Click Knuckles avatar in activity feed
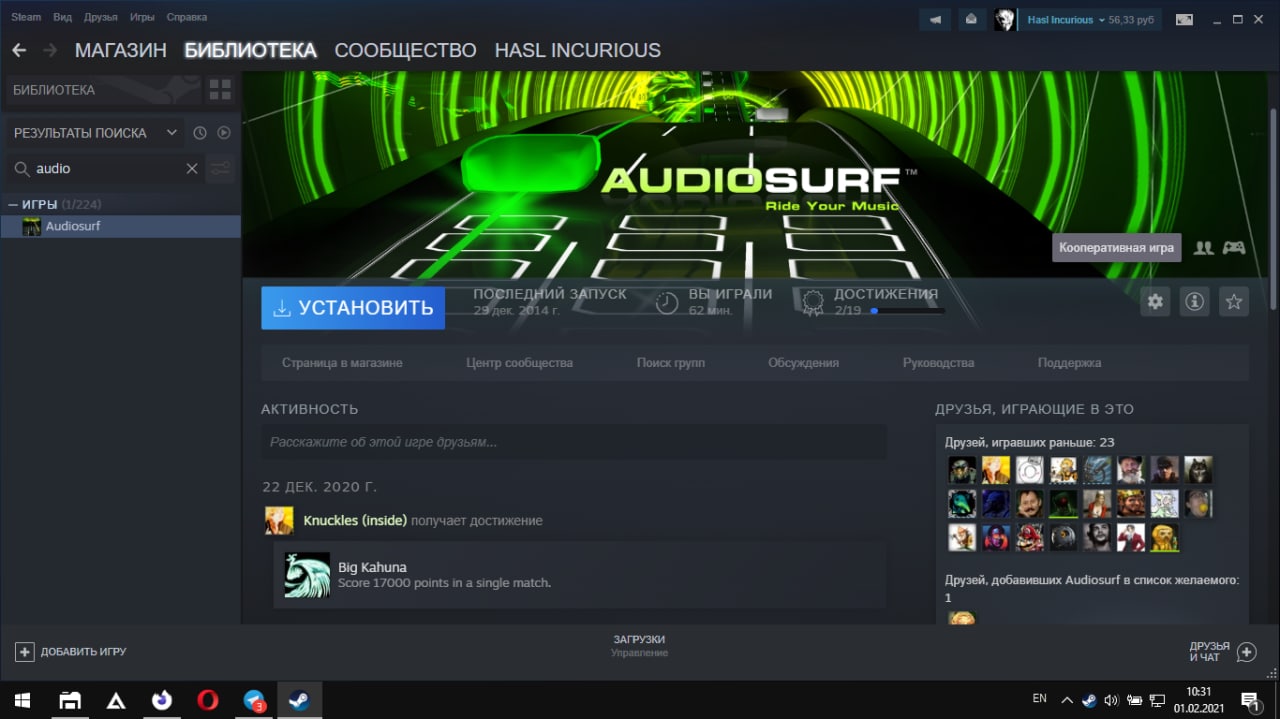Image resolution: width=1280 pixels, height=719 pixels. 279,521
